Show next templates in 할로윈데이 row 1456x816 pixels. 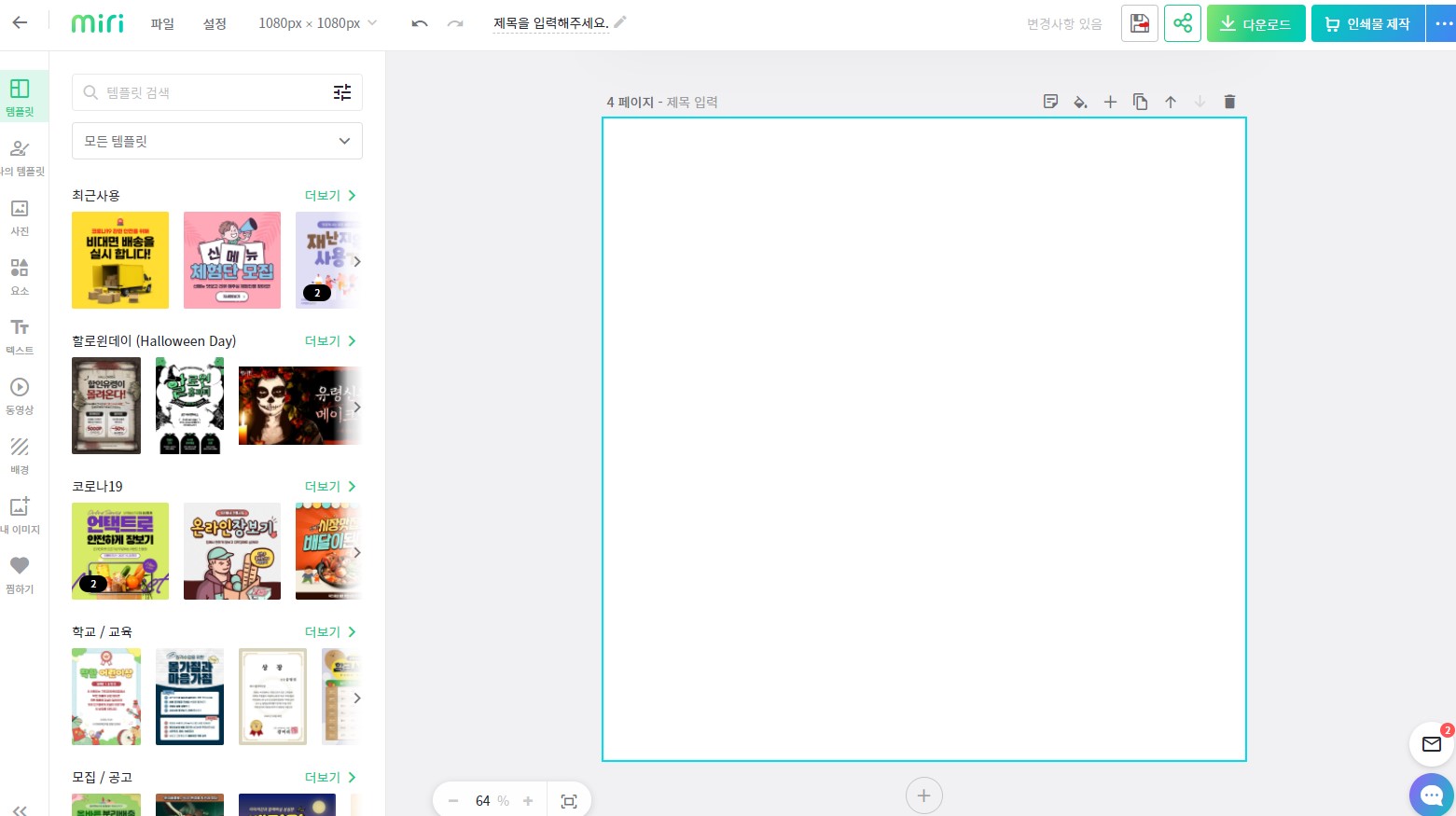tap(356, 407)
